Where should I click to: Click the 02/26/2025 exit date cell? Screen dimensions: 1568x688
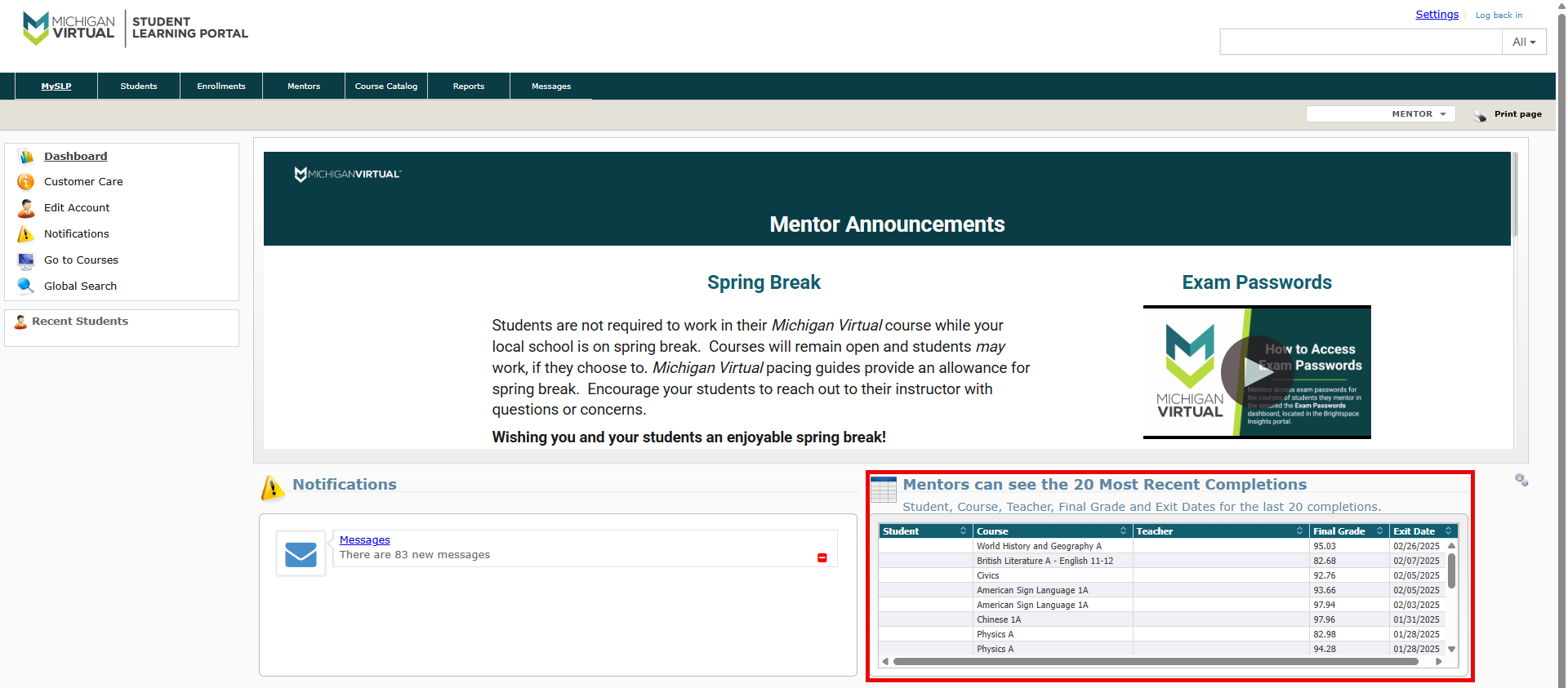pos(1418,546)
